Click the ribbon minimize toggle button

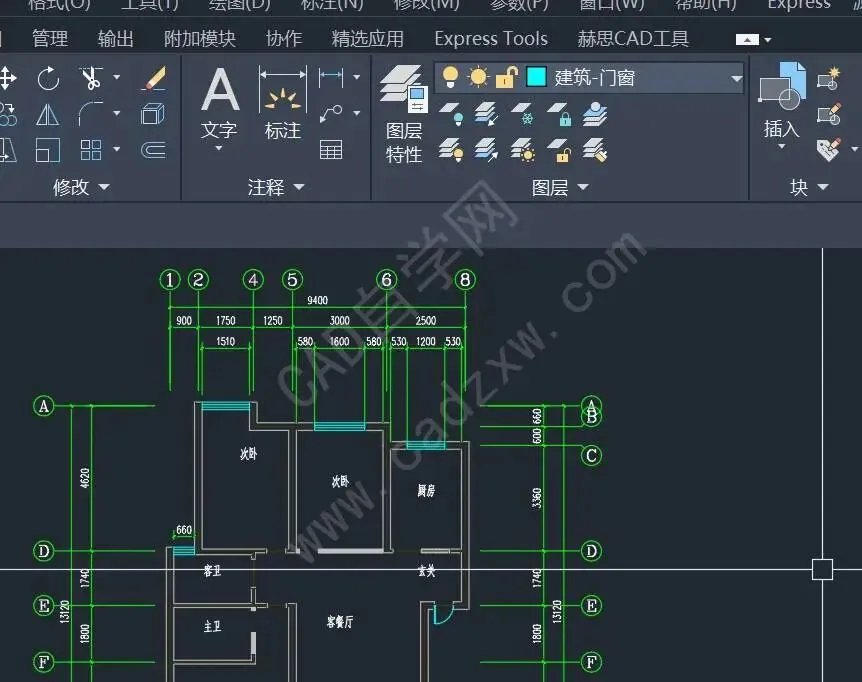(747, 40)
